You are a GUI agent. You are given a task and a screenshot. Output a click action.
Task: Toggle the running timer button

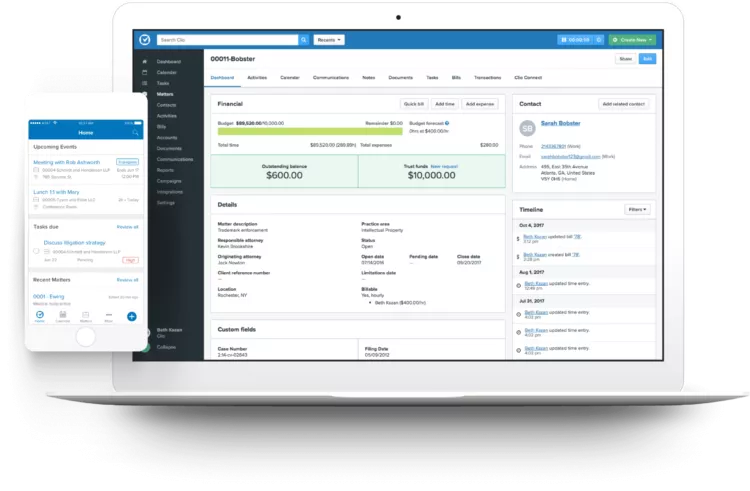point(575,40)
